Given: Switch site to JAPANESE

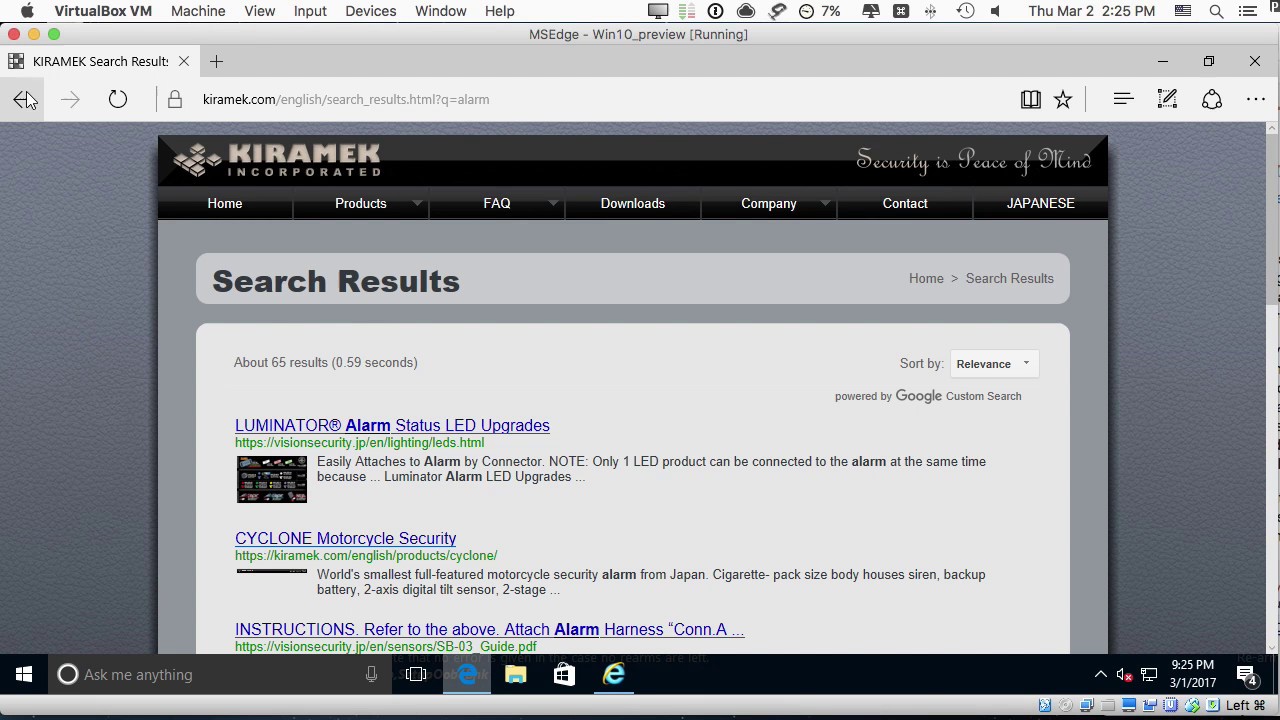Looking at the screenshot, I should (x=1041, y=203).
